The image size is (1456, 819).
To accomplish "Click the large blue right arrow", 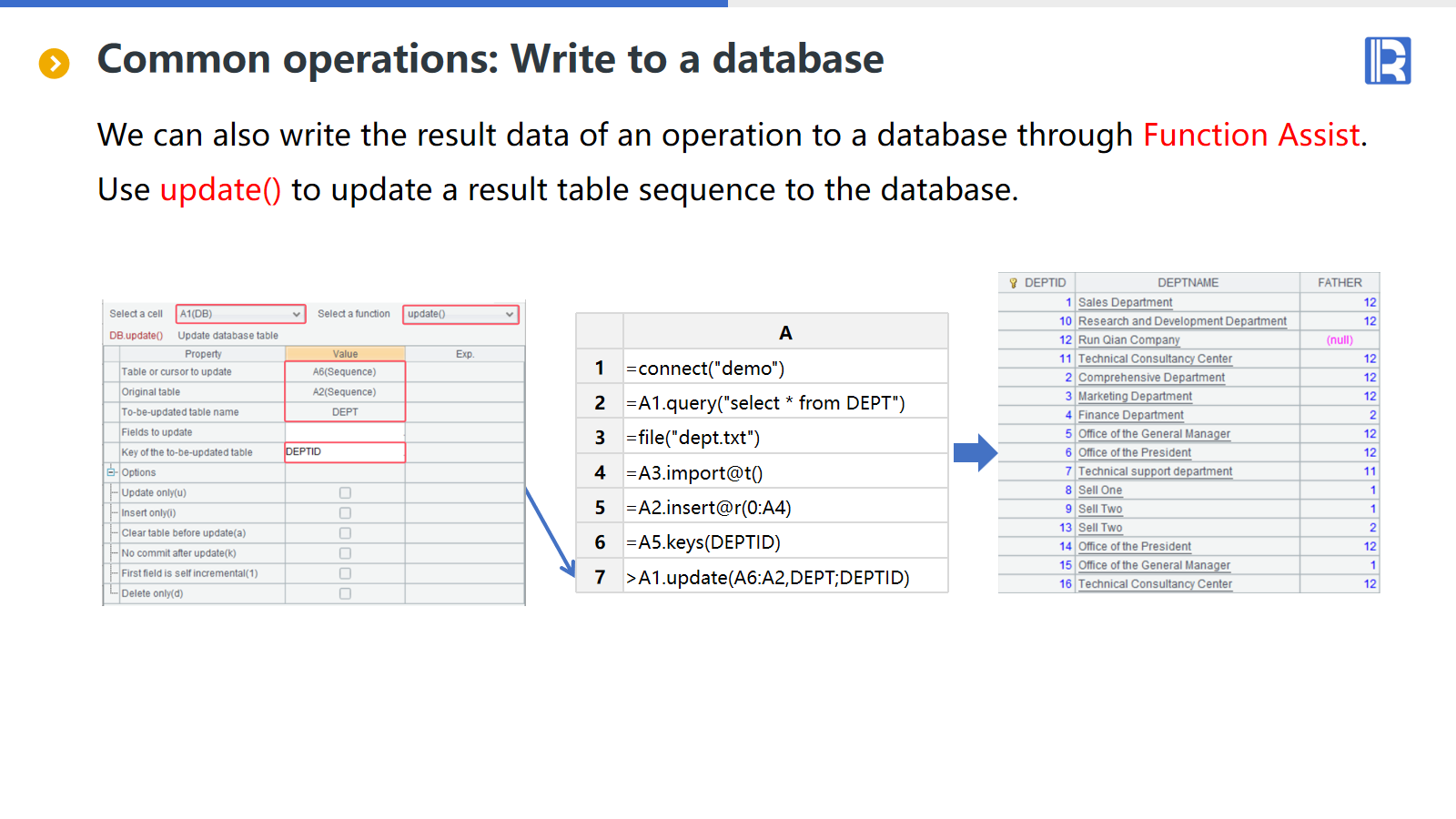I will click(975, 452).
